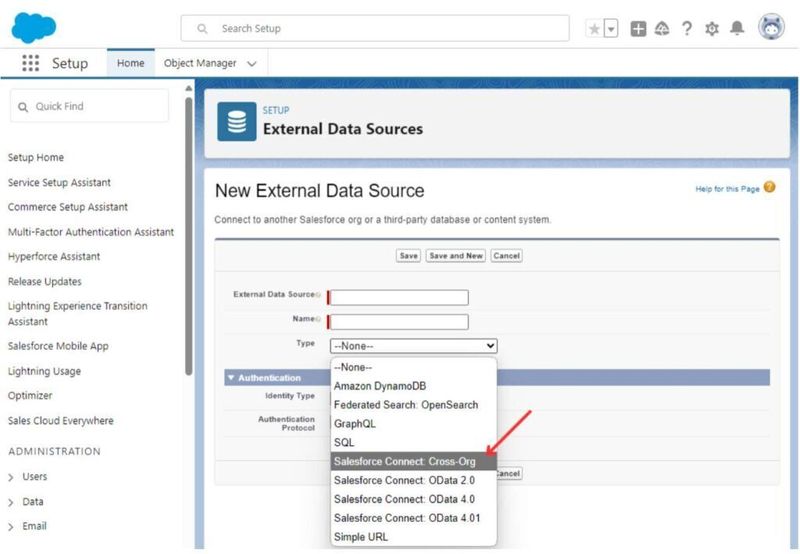Select Salesforce Connect: OData 4.01
The width and height of the screenshot is (800, 554).
point(413,518)
